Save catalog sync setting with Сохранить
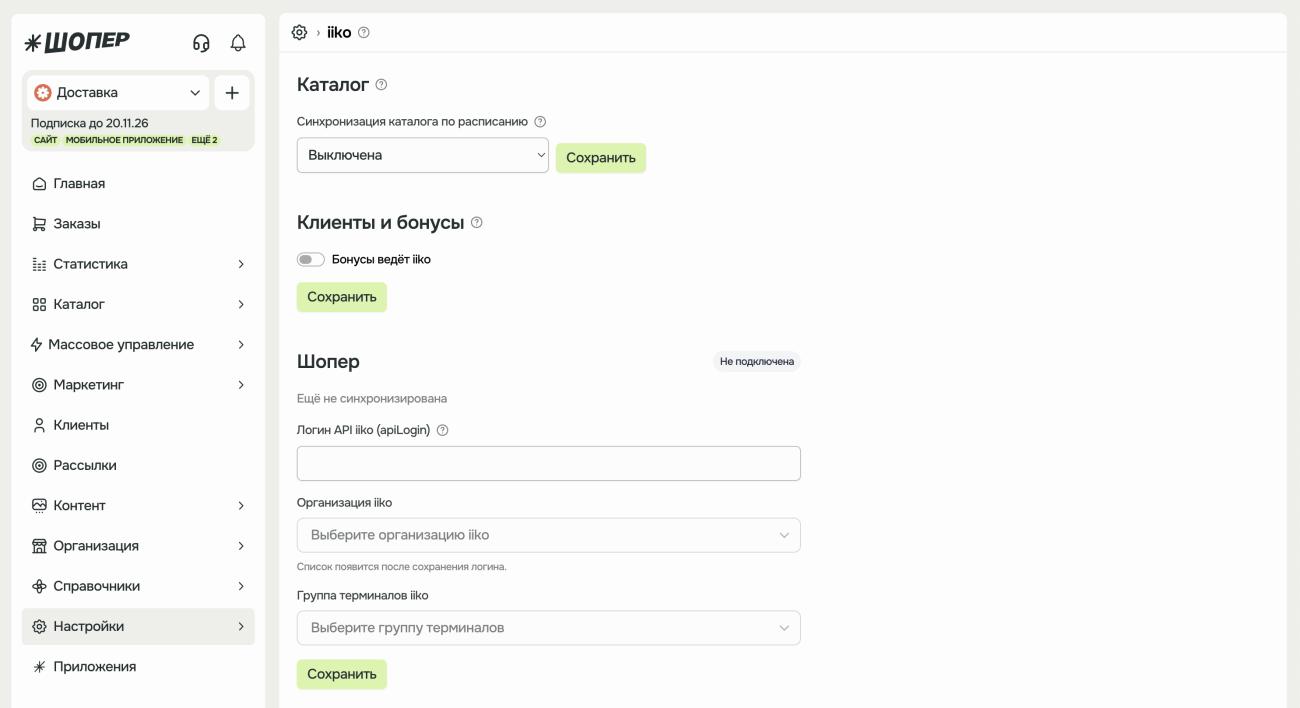The width and height of the screenshot is (1300, 708). tap(601, 158)
